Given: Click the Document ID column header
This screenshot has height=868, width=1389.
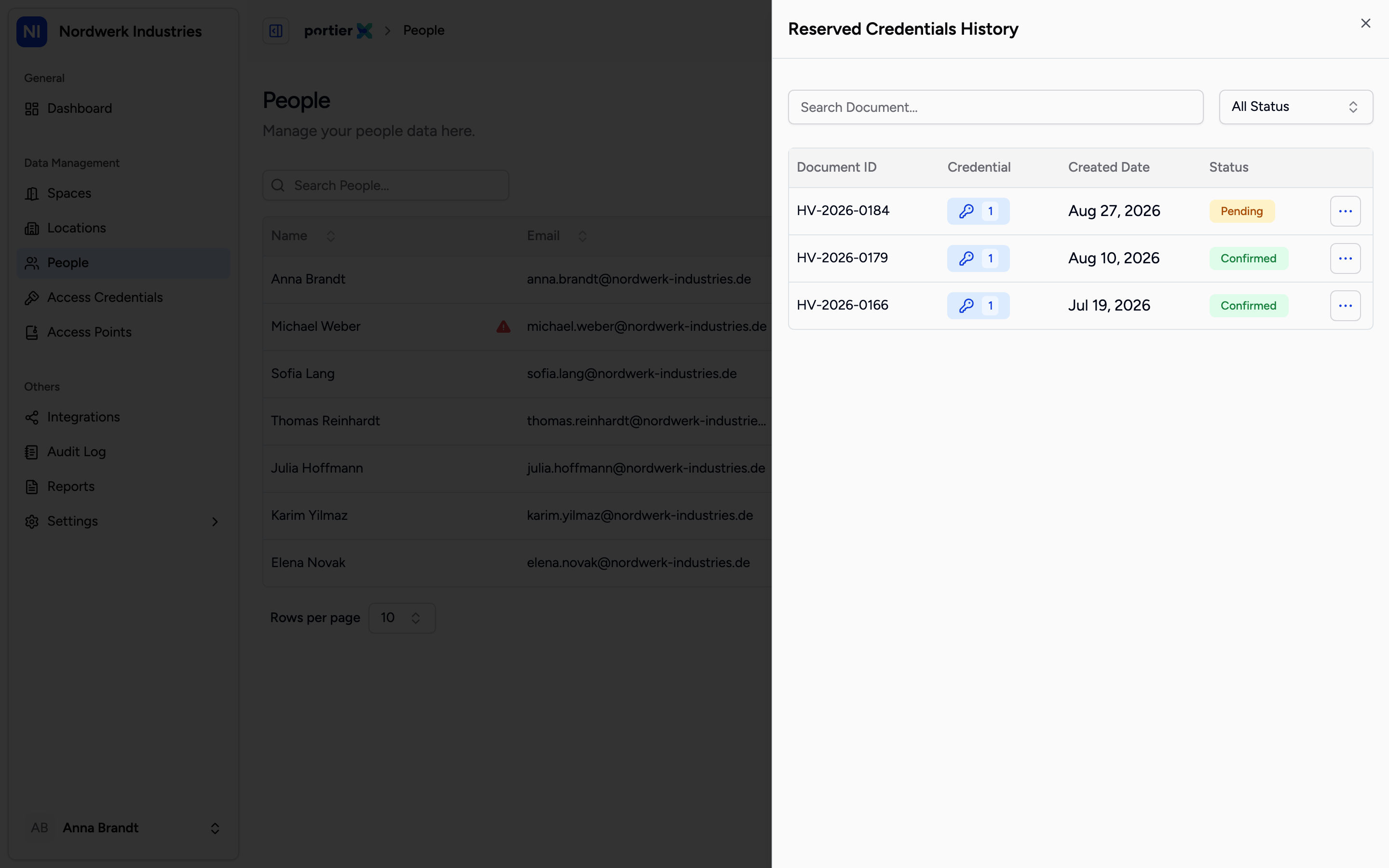Looking at the screenshot, I should tap(836, 167).
